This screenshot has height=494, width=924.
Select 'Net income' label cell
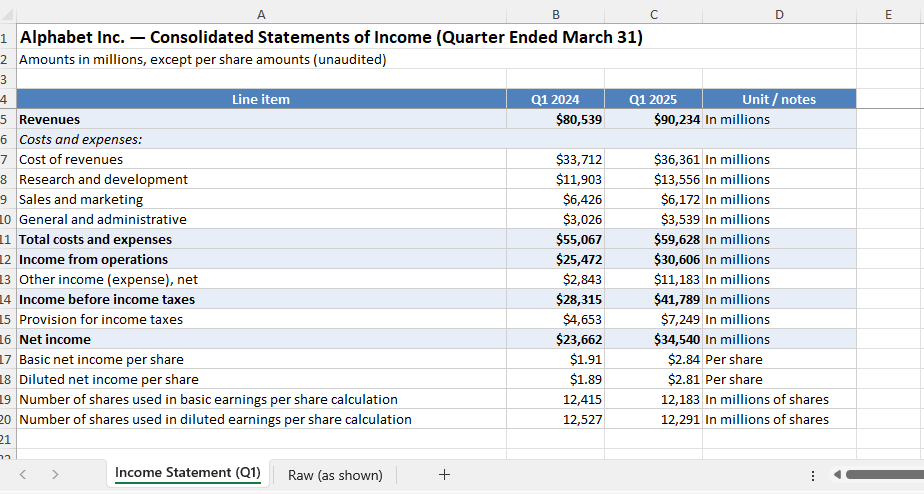(x=261, y=340)
